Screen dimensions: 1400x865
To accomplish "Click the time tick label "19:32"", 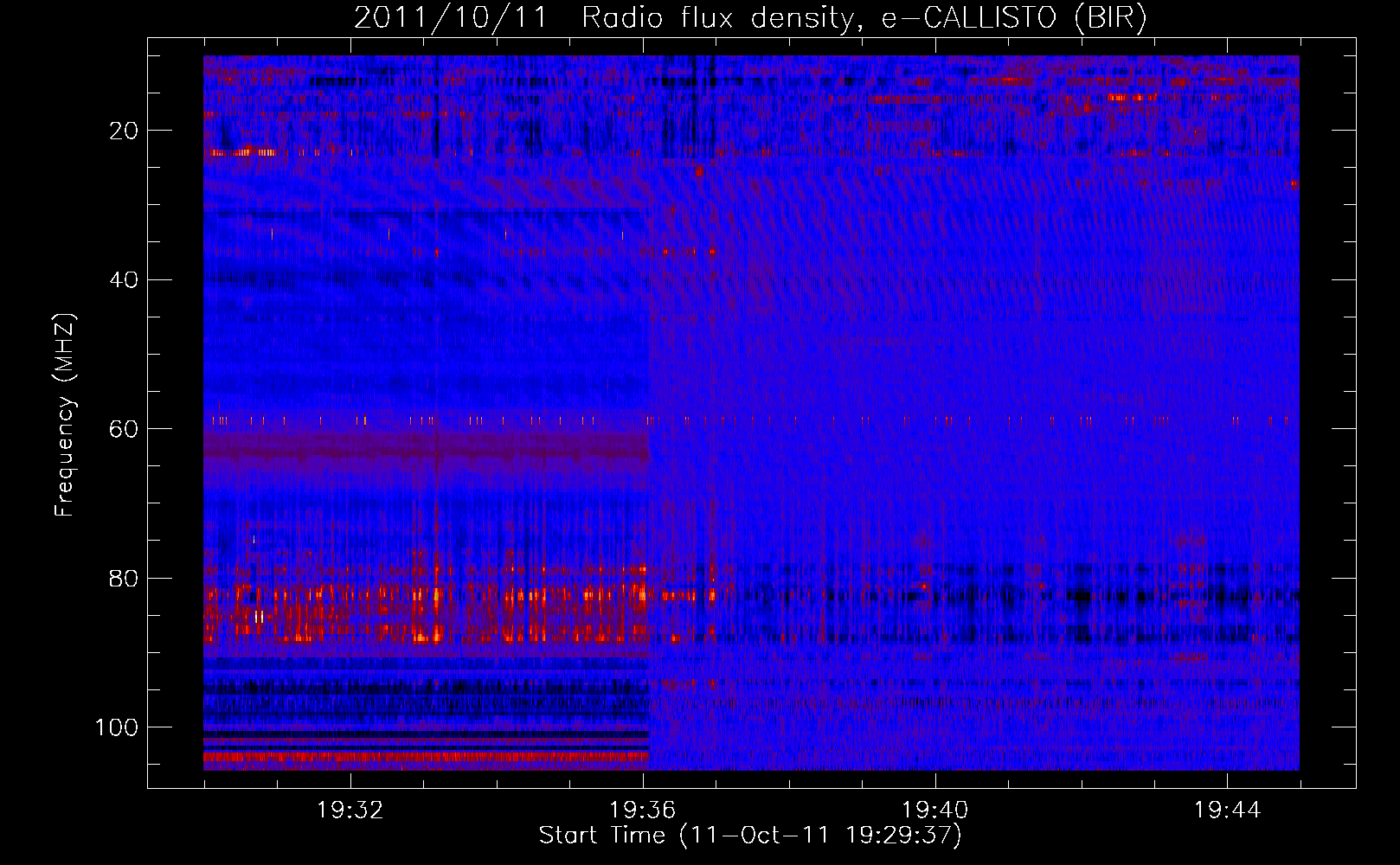I will pyautogui.click(x=350, y=811).
